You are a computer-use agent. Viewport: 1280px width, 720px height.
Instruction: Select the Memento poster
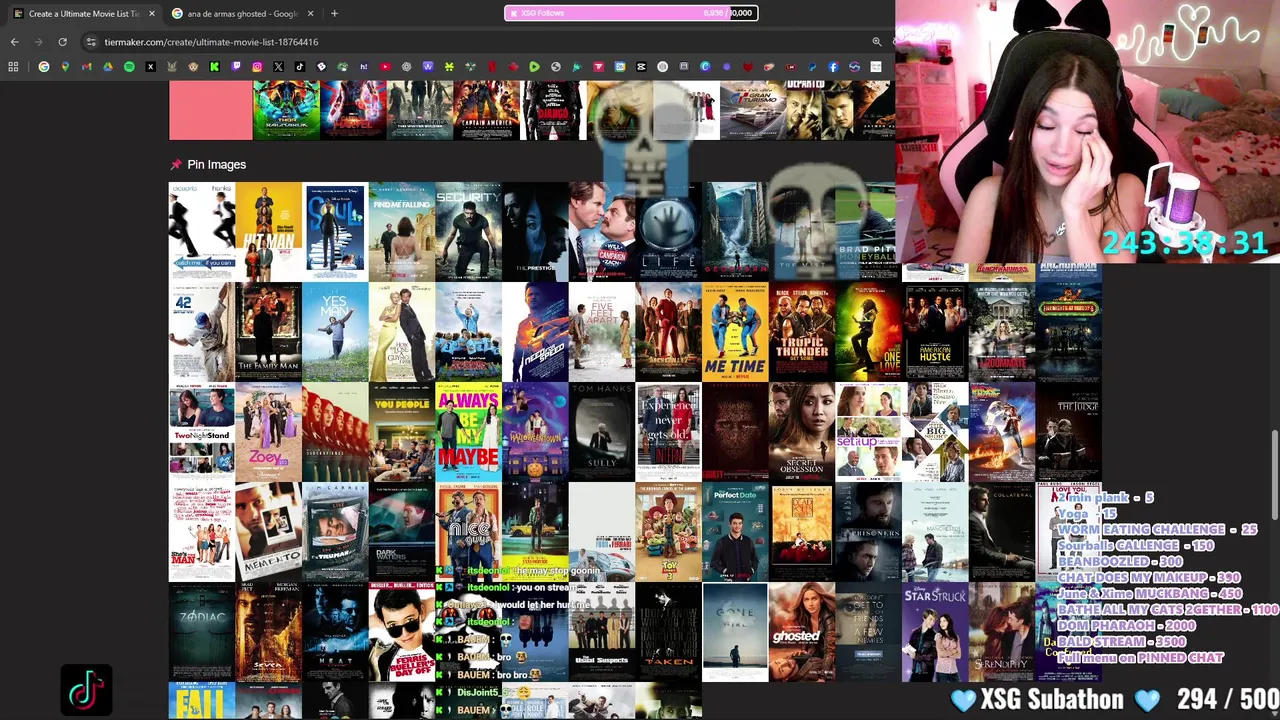(x=268, y=532)
